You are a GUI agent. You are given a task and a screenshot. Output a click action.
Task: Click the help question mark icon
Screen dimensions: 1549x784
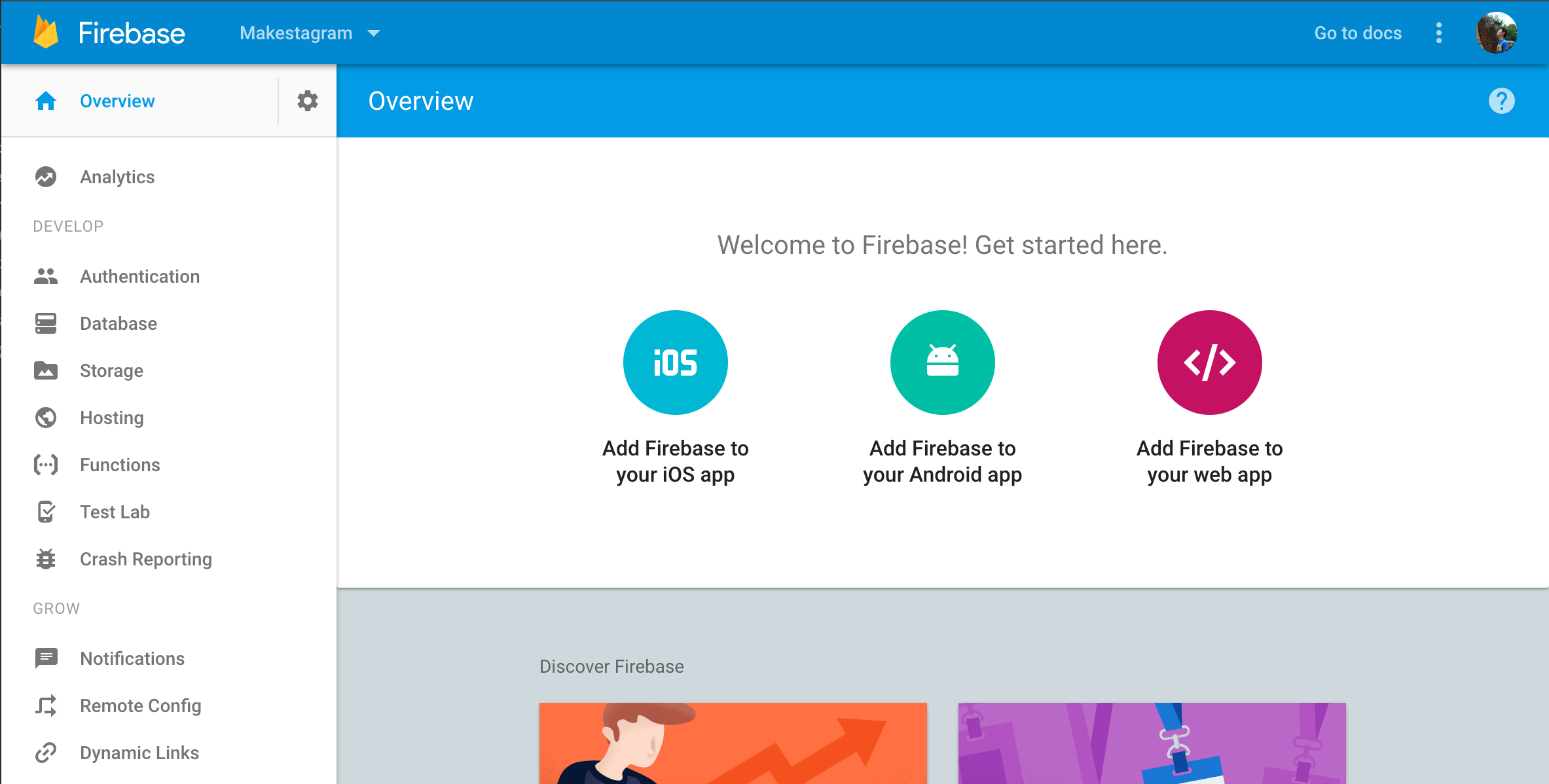point(1502,101)
